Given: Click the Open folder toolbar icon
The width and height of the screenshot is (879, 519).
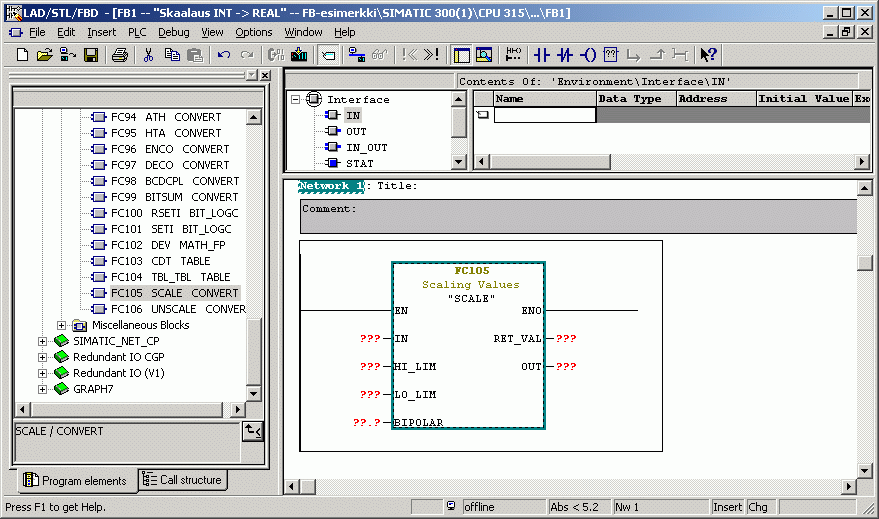Looking at the screenshot, I should click(x=44, y=55).
